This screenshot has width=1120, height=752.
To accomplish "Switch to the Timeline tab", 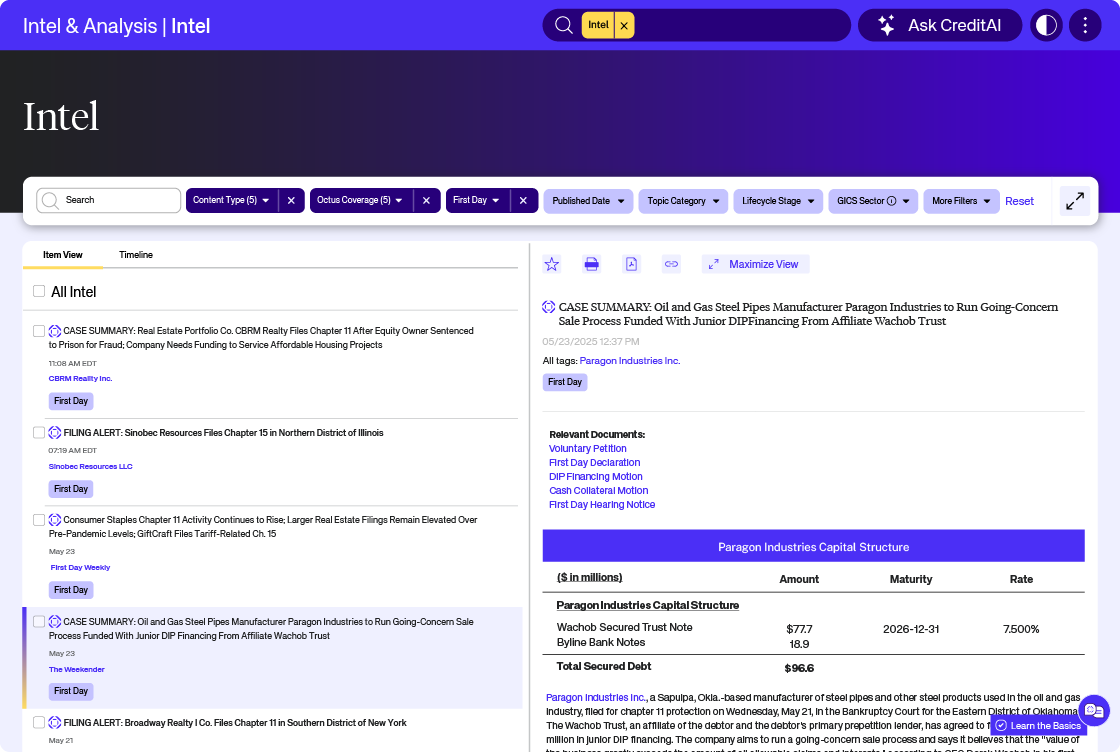I will point(136,255).
